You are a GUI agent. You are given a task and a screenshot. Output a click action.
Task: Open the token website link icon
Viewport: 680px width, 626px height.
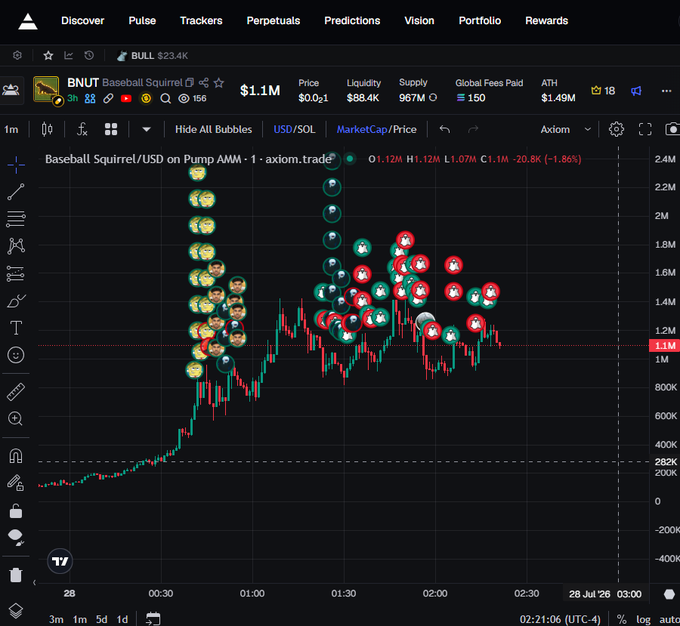tap(108, 99)
